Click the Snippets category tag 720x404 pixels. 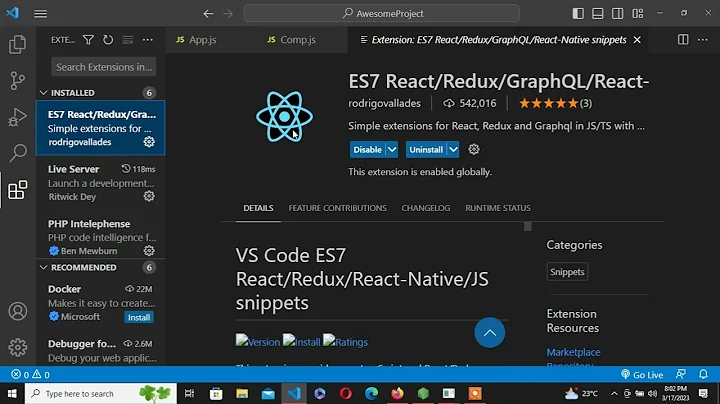click(567, 272)
